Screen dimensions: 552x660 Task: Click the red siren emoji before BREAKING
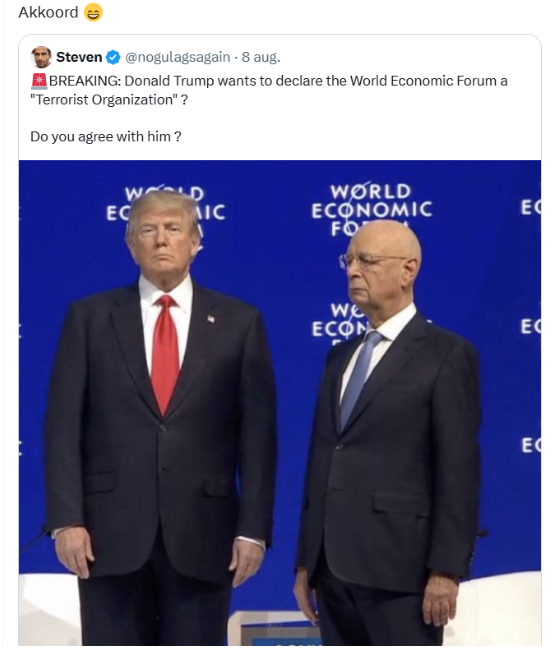click(x=39, y=81)
